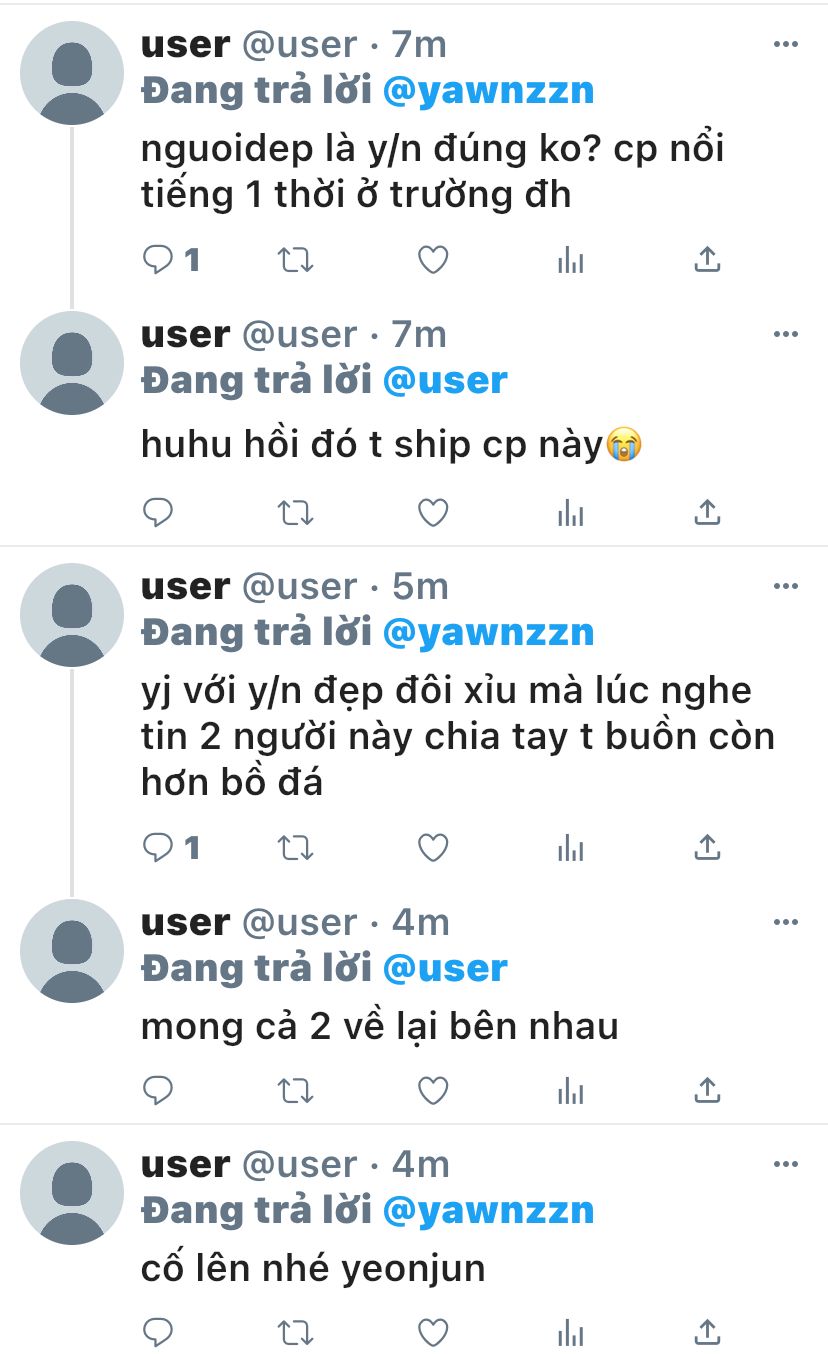The height and width of the screenshot is (1354, 828).
Task: Share the 'cố lên nhé yeonjun' tweet
Action: [707, 1333]
